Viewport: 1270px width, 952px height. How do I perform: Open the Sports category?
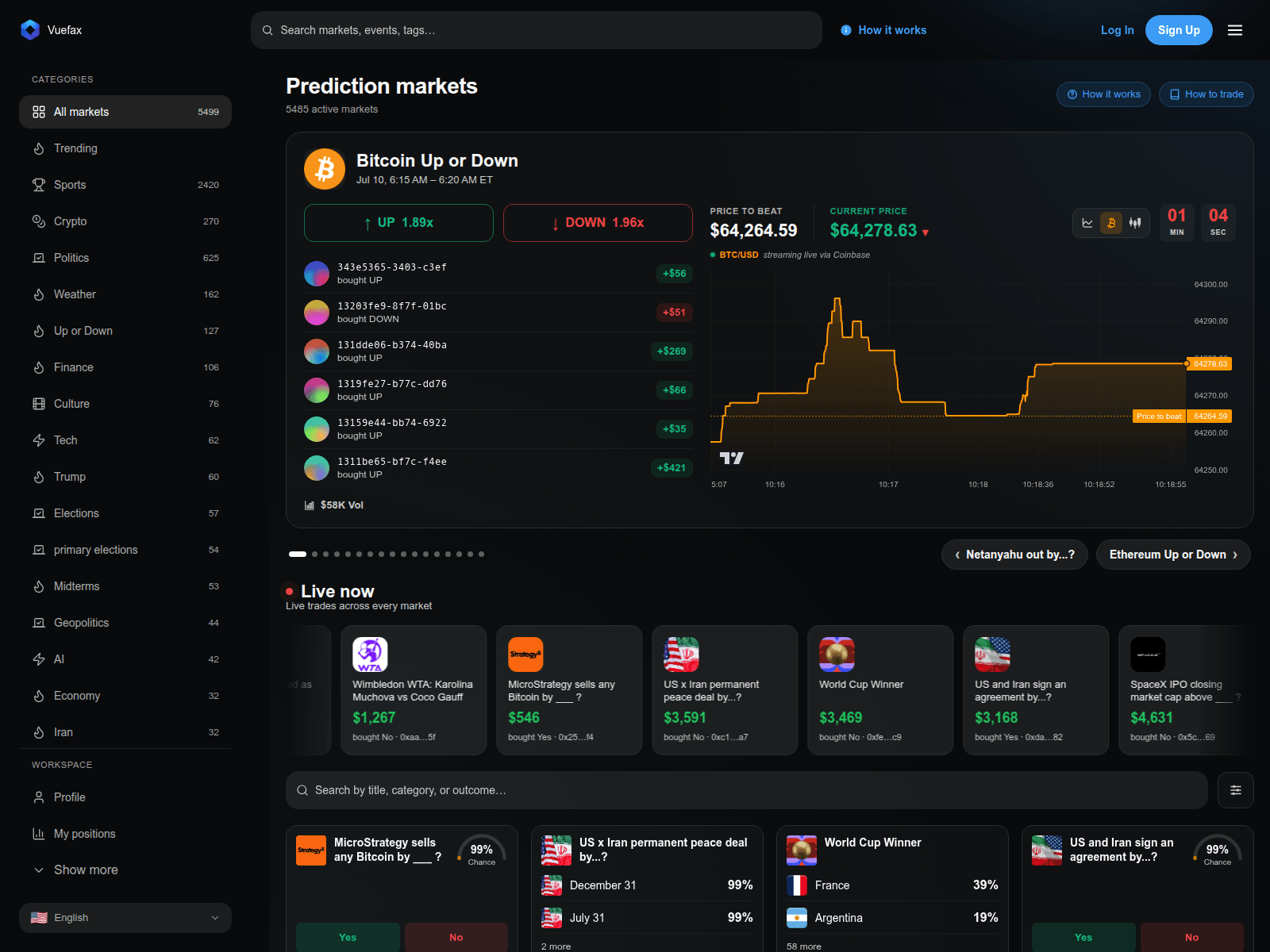[125, 185]
